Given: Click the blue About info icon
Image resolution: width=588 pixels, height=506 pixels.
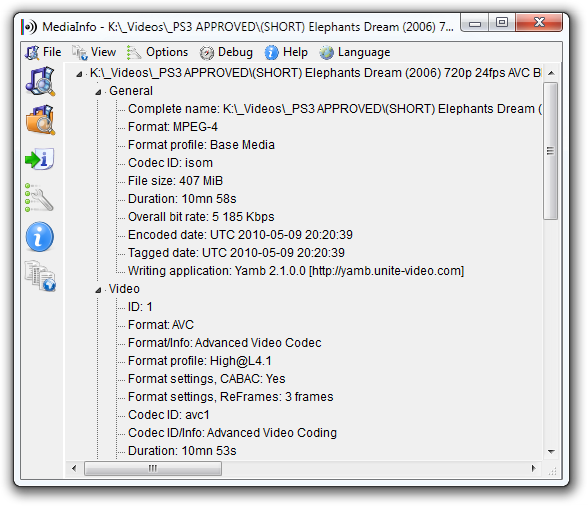Looking at the screenshot, I should click(x=40, y=237).
